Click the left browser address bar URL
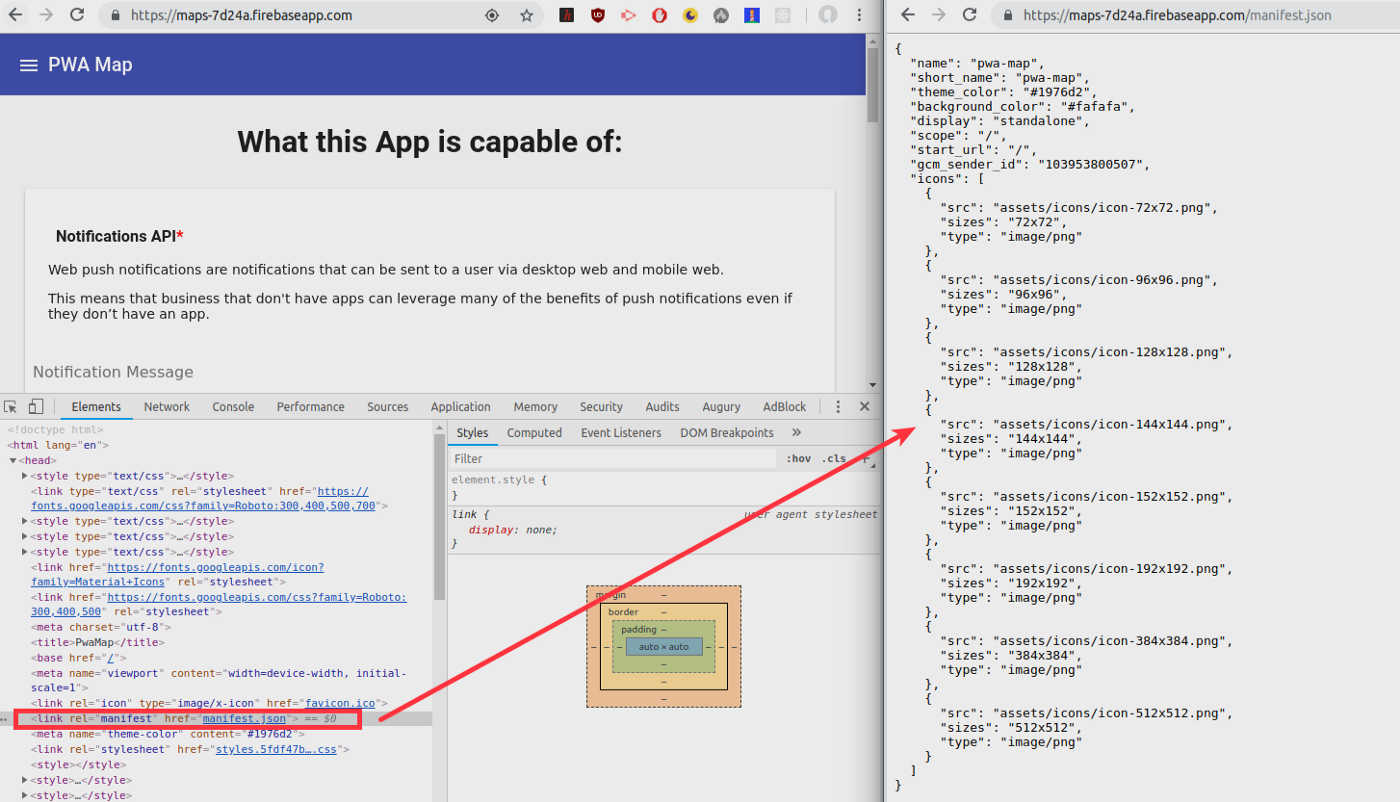Screen dimensions: 1400x802 241,16
